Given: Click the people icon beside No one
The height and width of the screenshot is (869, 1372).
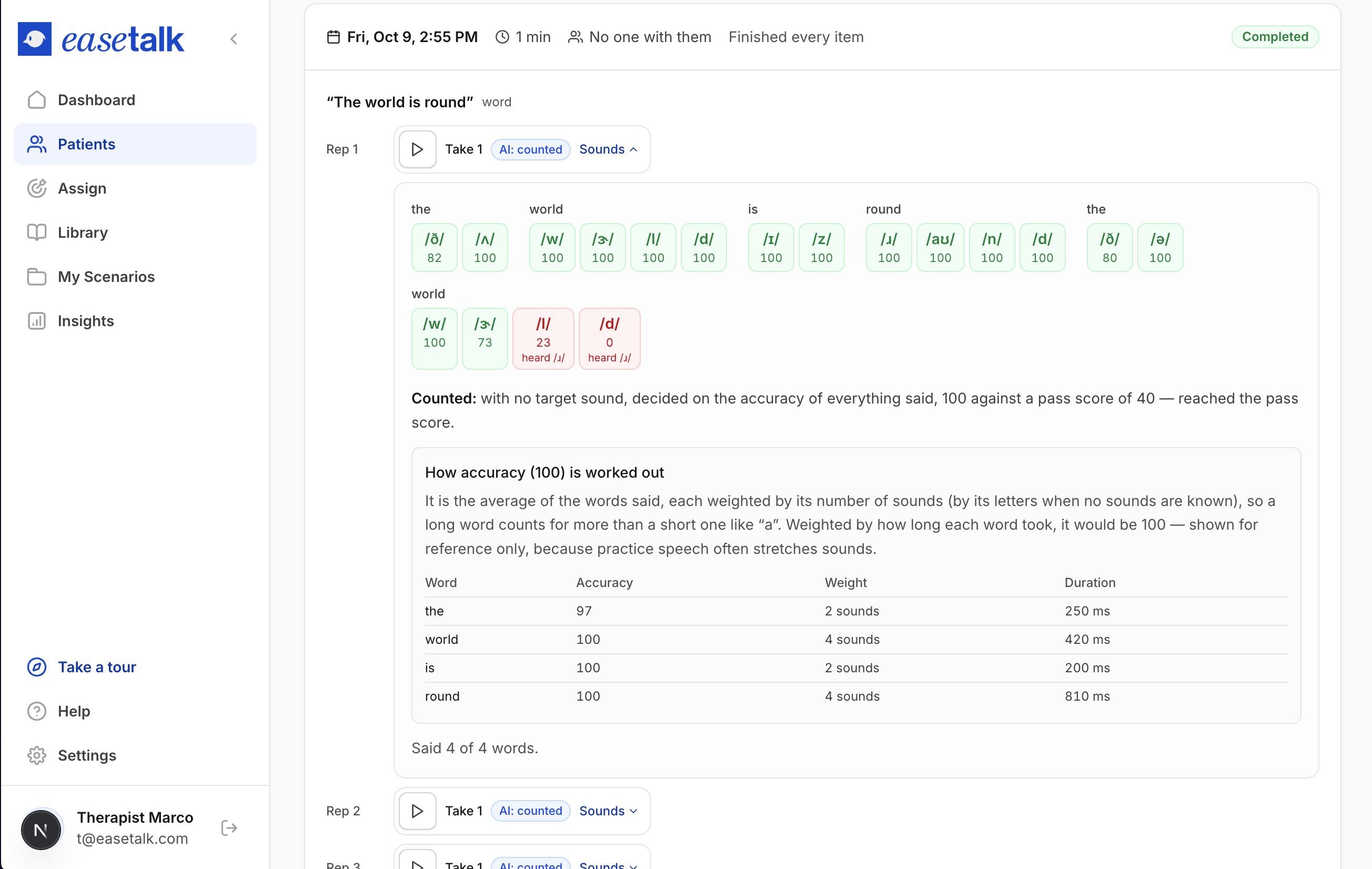Looking at the screenshot, I should pyautogui.click(x=576, y=37).
